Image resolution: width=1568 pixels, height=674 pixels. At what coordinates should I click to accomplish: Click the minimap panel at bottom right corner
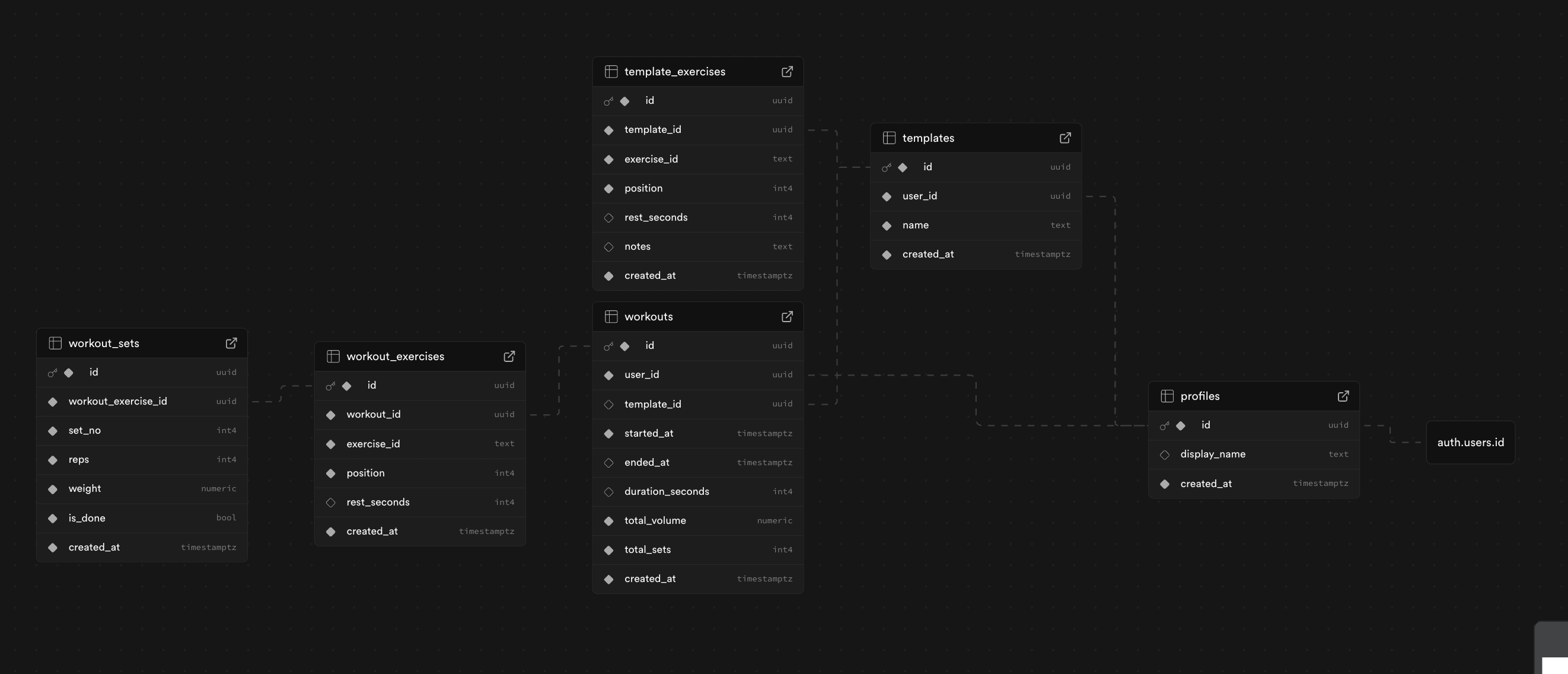(x=1552, y=649)
